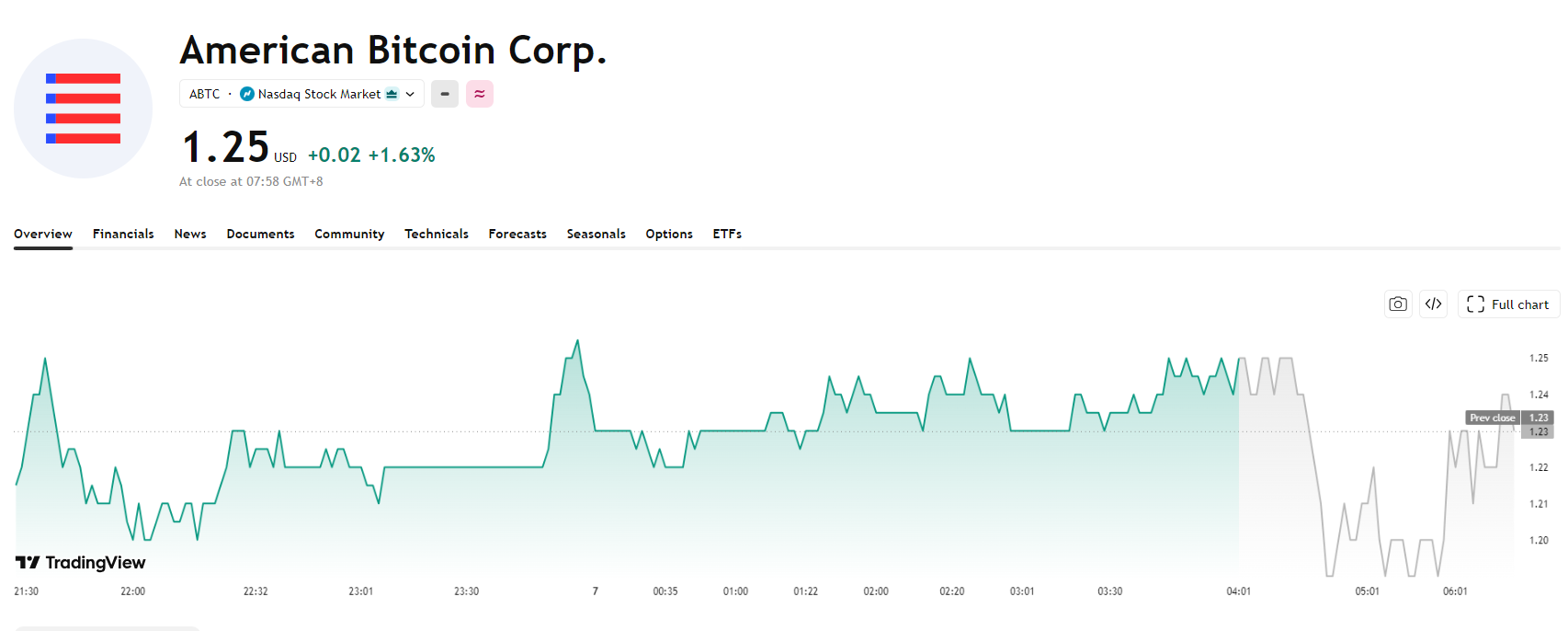Screen dimensions: 1568x631
Task: Take a chart snapshot with camera icon
Action: 1398,304
